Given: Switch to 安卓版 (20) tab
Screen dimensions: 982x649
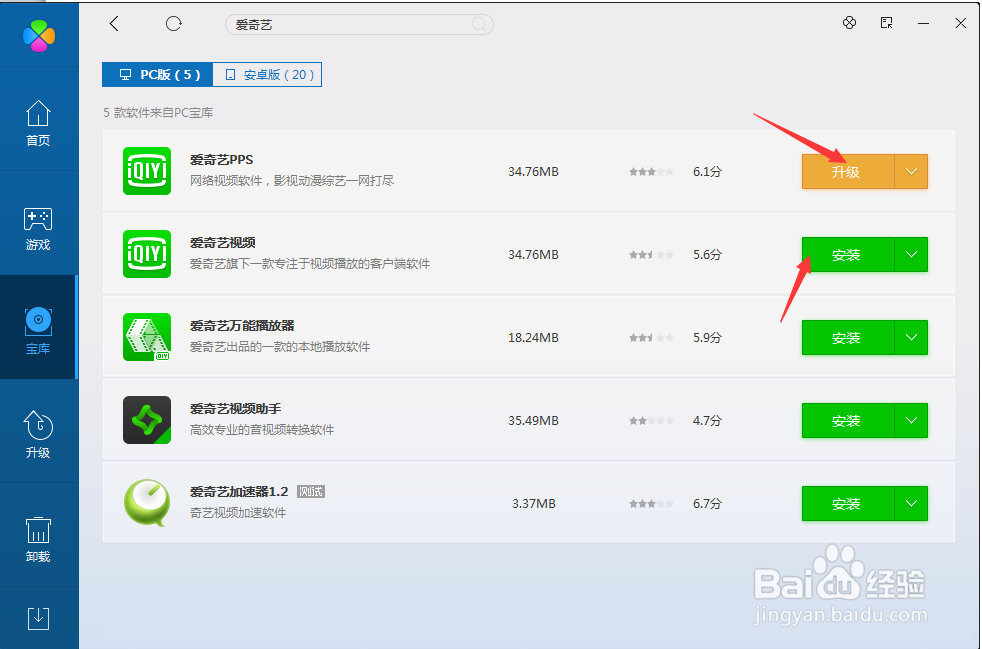Looking at the screenshot, I should [267, 75].
